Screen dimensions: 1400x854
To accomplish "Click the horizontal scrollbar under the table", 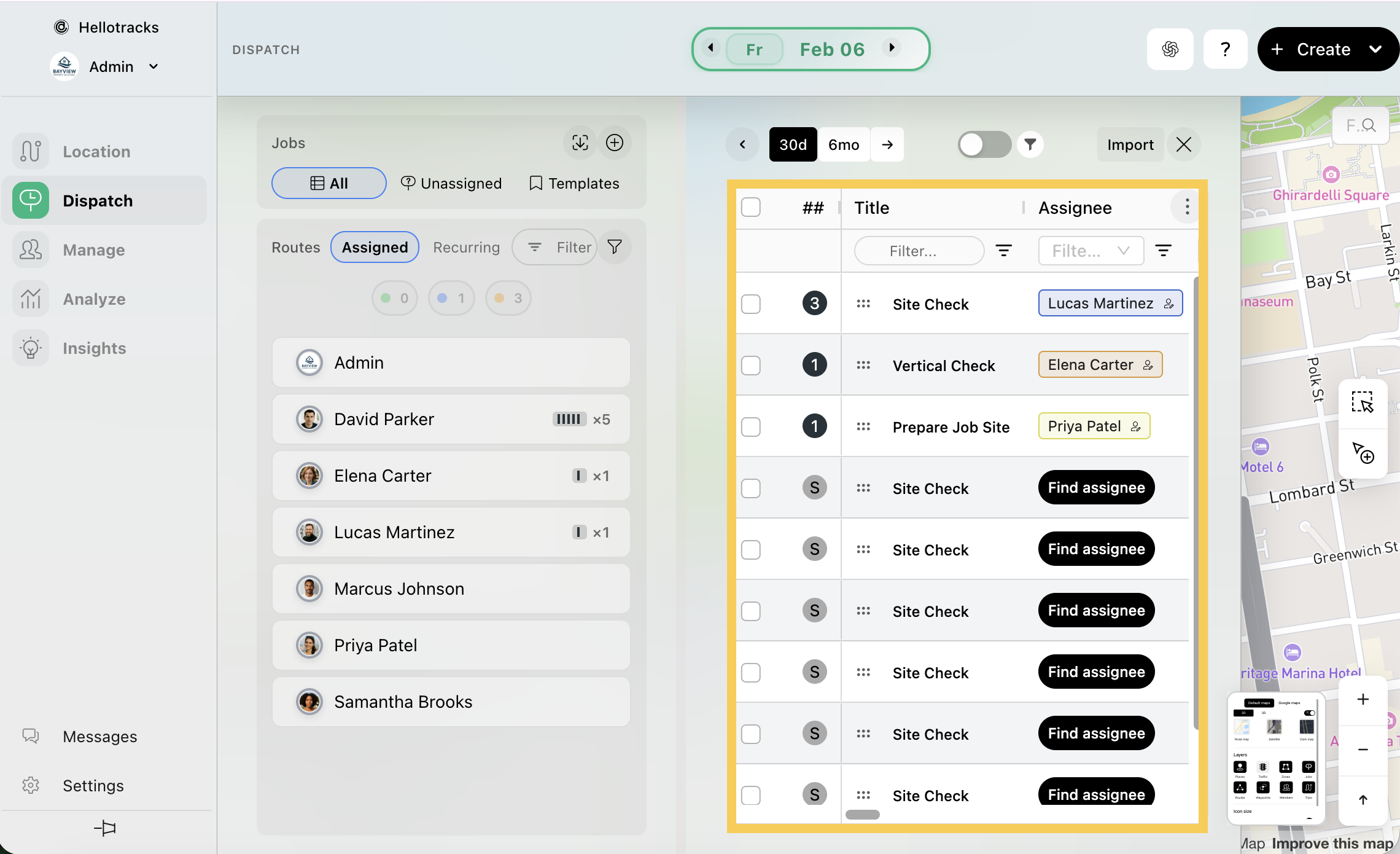I will [862, 815].
